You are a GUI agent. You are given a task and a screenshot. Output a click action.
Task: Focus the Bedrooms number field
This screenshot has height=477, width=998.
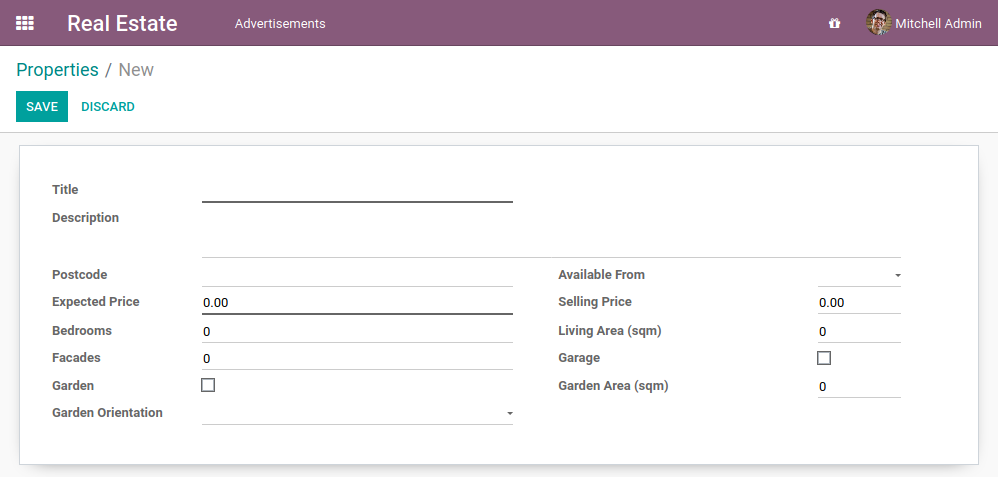click(x=357, y=331)
